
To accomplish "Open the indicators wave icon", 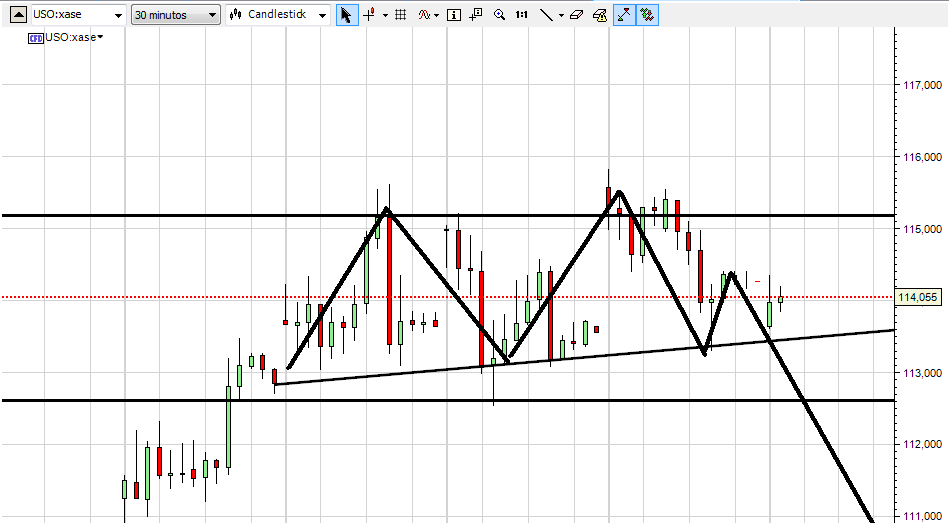I will 424,15.
